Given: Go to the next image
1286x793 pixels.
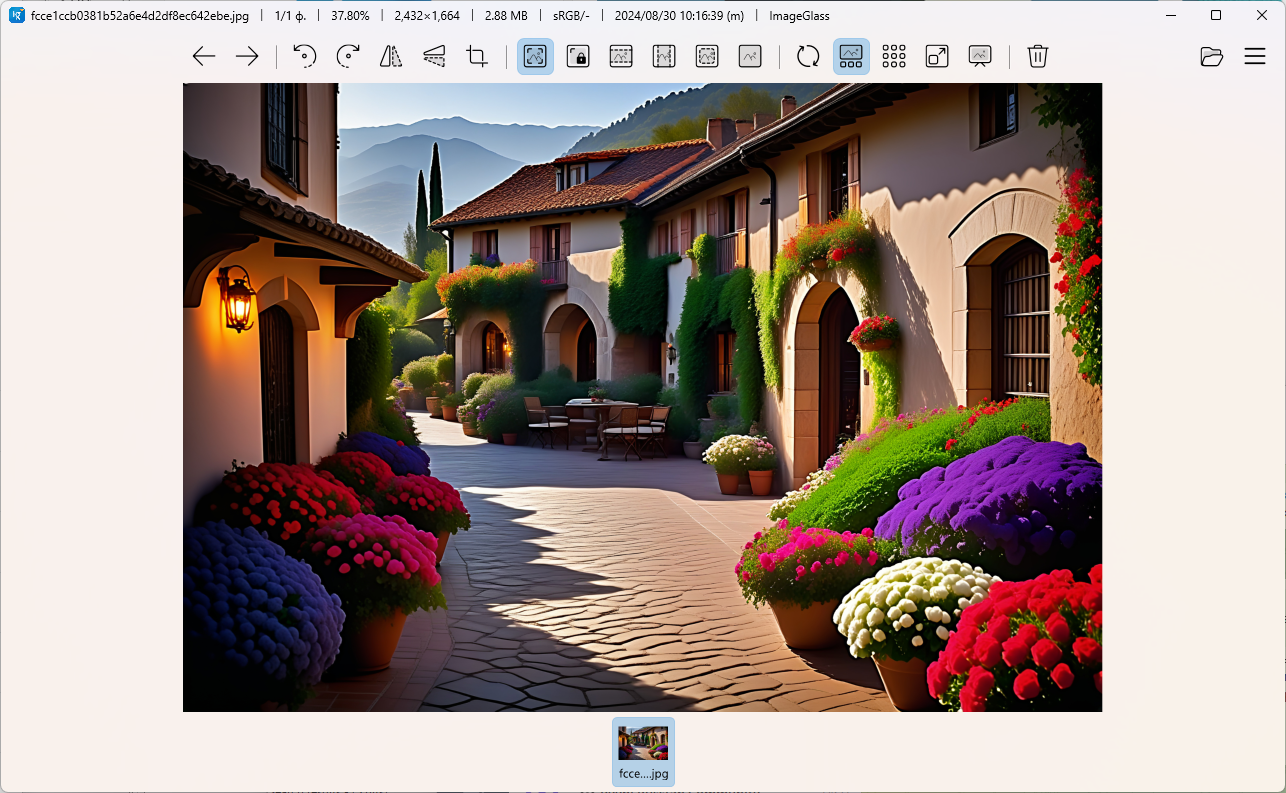Looking at the screenshot, I should (x=247, y=57).
